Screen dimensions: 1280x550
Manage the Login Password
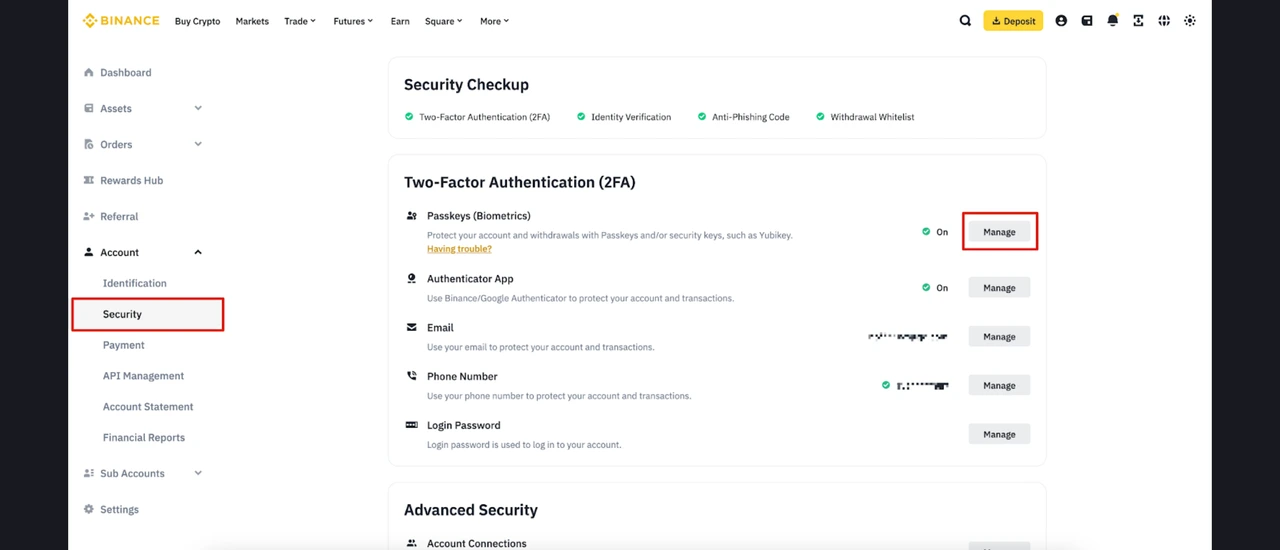999,435
